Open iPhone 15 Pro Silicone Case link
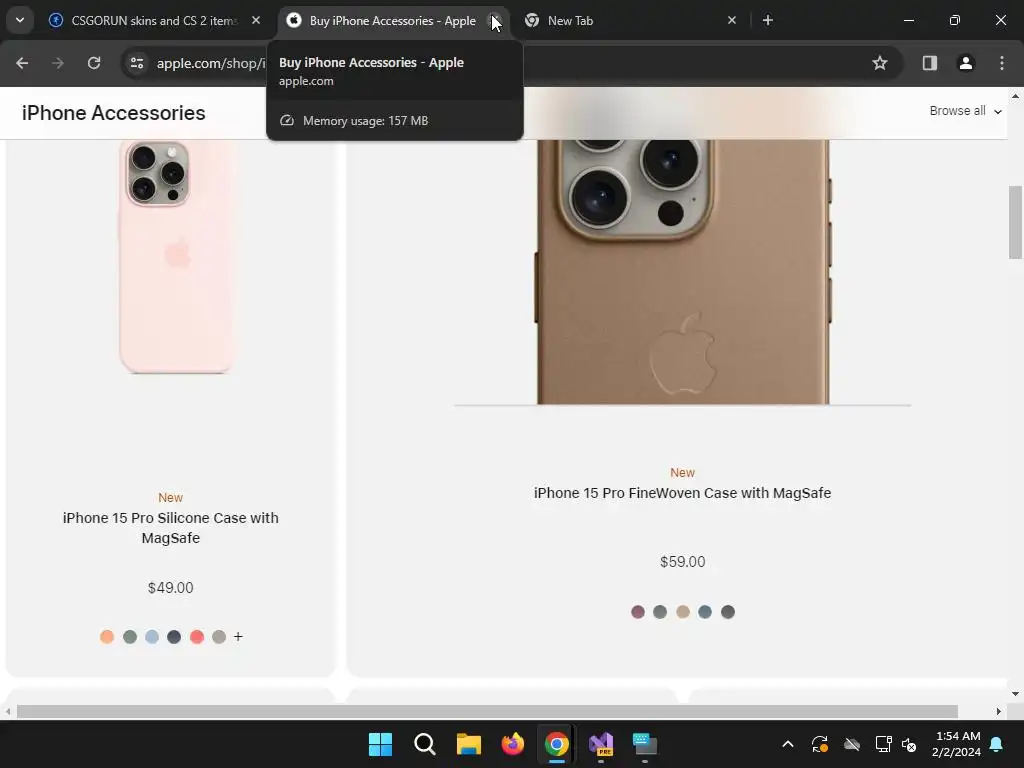Viewport: 1024px width, 768px height. coord(170,528)
